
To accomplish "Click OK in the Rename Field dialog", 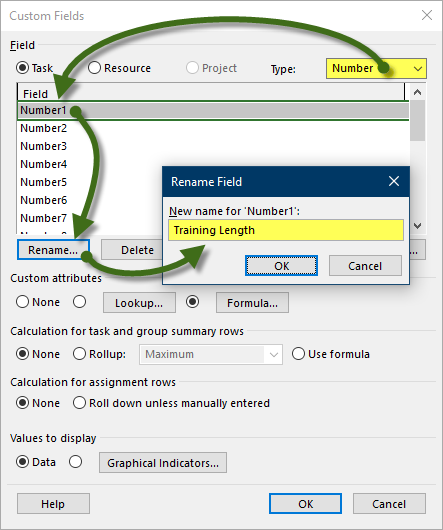I will pos(281,266).
